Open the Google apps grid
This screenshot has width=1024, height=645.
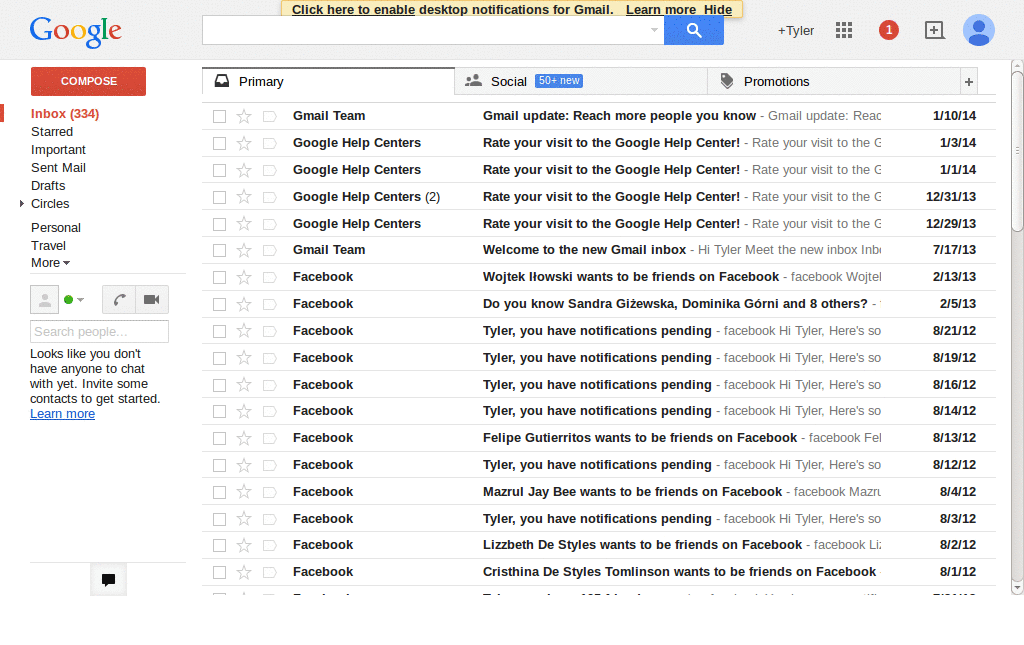point(844,30)
